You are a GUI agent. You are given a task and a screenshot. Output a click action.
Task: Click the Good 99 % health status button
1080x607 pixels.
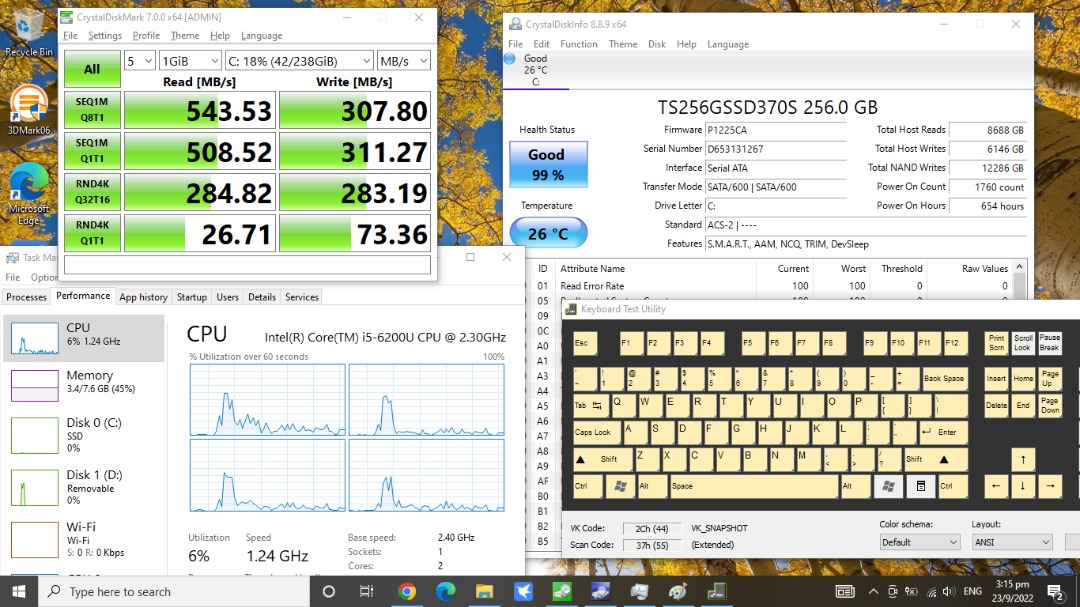coord(548,165)
